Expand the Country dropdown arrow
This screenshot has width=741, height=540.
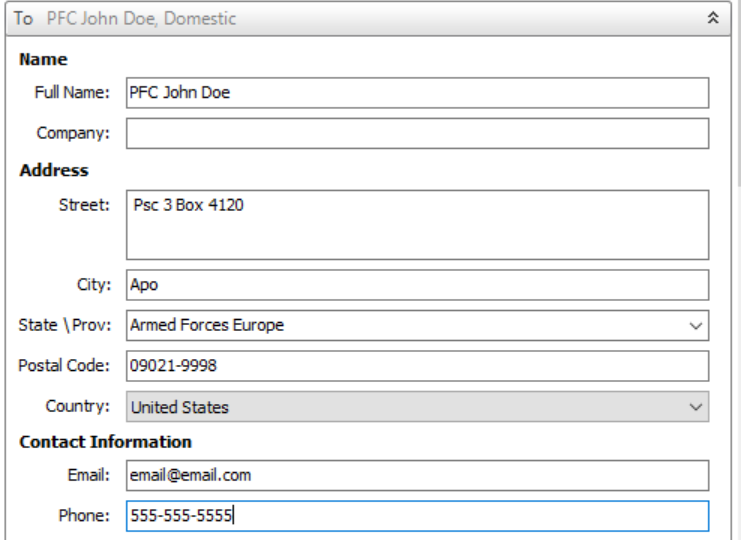[695, 407]
